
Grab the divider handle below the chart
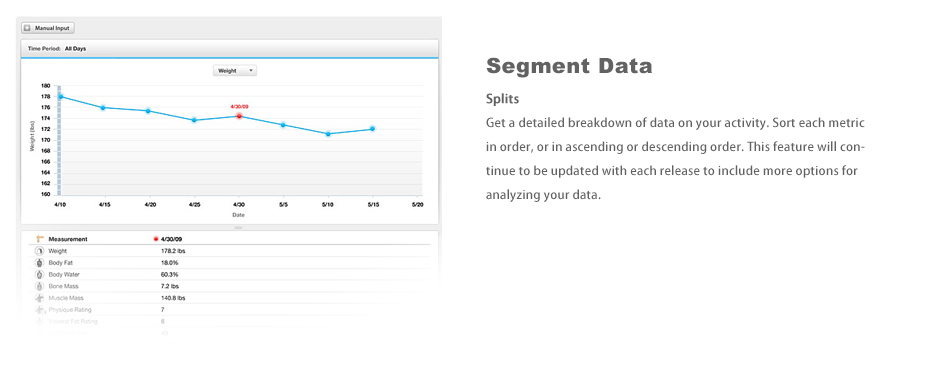238,228
